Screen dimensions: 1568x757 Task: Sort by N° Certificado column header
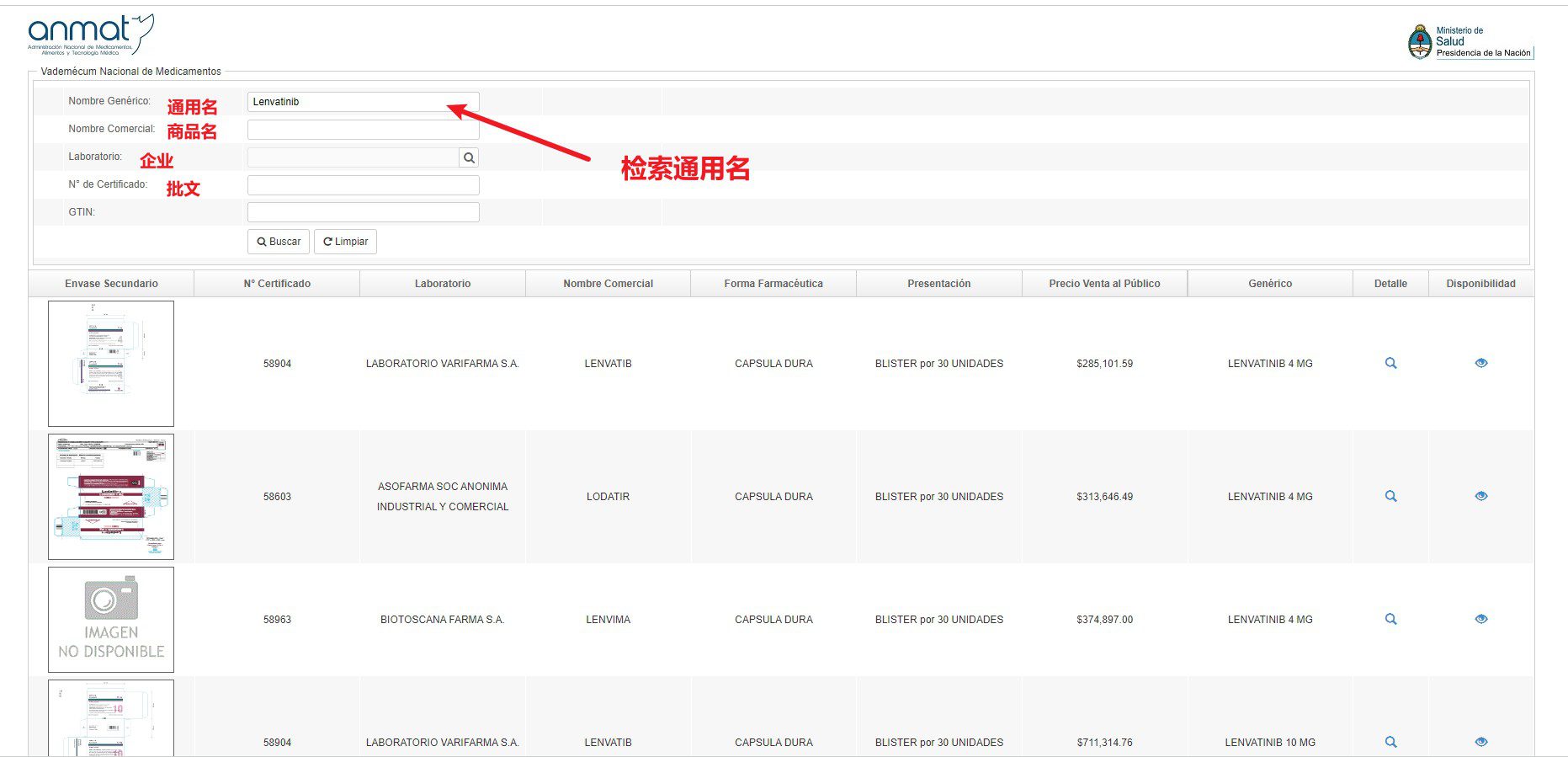tap(277, 284)
